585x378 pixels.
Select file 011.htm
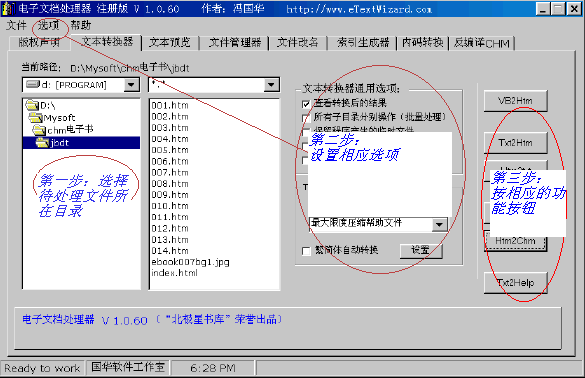170,217
